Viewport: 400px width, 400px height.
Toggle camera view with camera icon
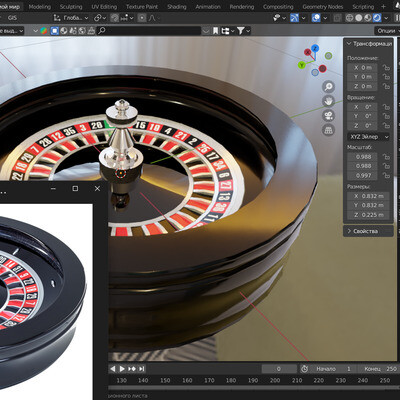point(329,116)
